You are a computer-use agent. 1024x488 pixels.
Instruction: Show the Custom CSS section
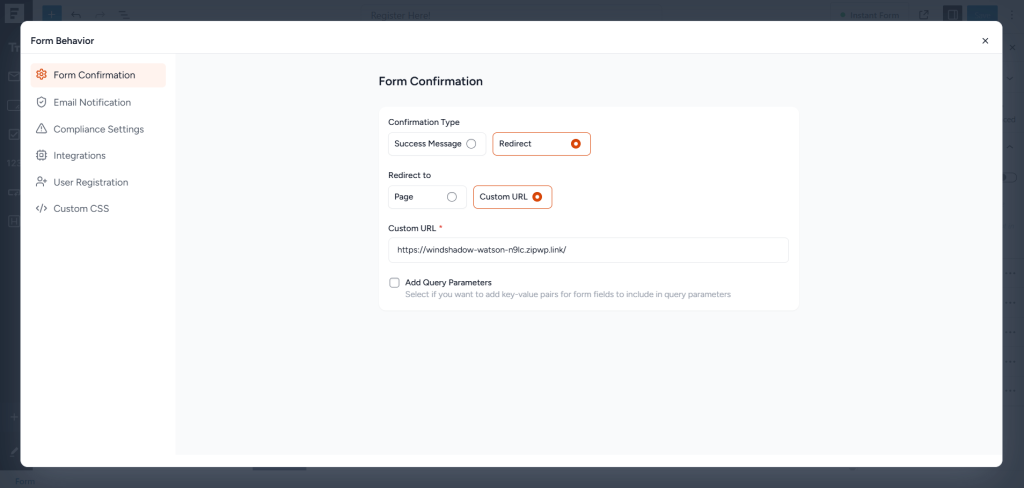coord(81,209)
